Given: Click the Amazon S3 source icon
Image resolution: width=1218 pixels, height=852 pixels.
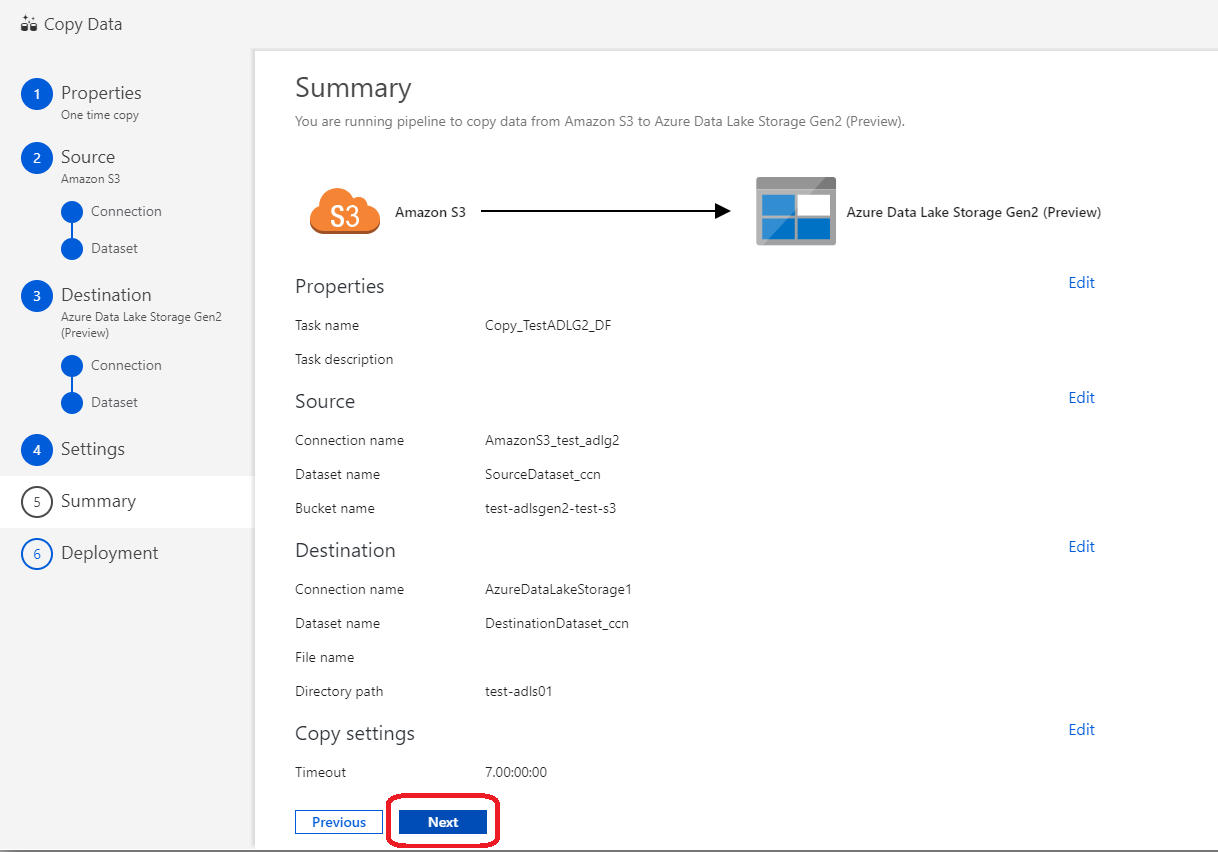Looking at the screenshot, I should point(344,211).
